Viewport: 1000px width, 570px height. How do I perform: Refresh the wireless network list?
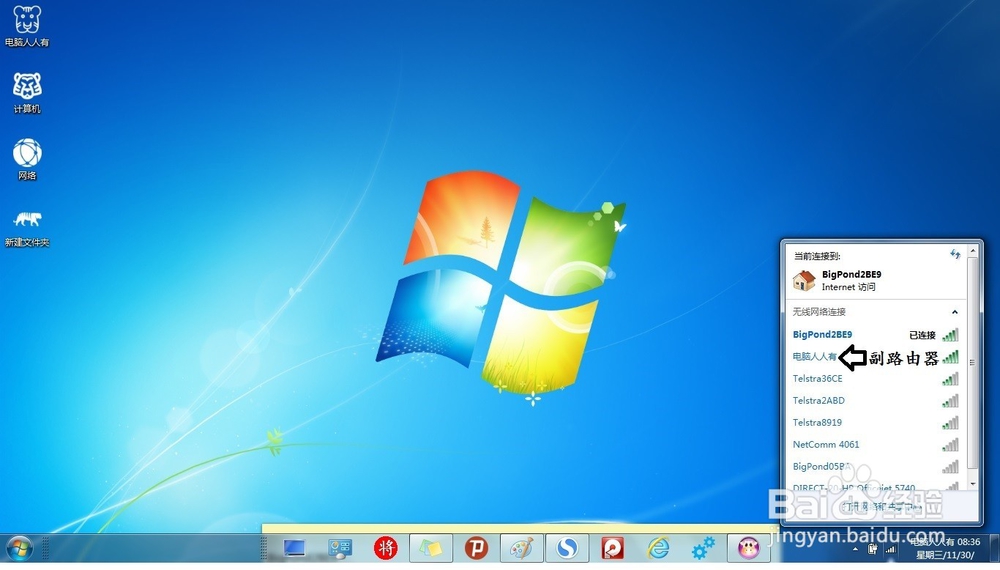point(955,254)
